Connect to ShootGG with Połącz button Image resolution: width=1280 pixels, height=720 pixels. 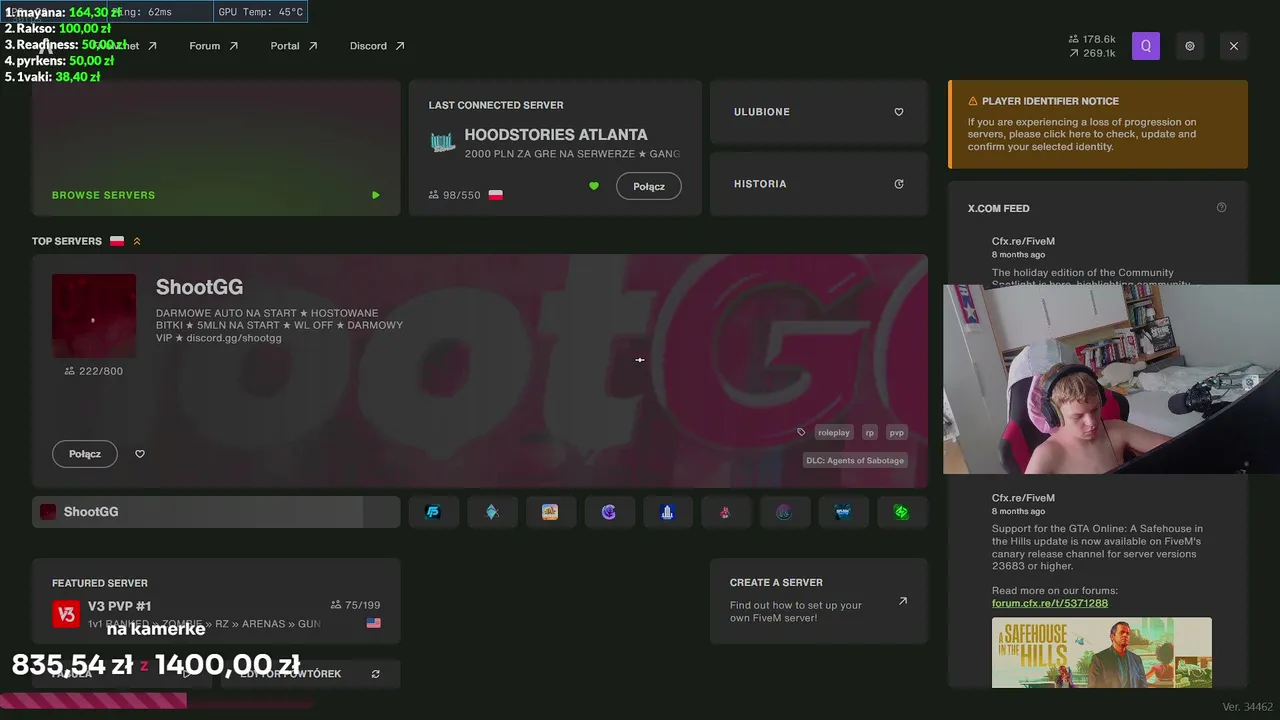[85, 454]
